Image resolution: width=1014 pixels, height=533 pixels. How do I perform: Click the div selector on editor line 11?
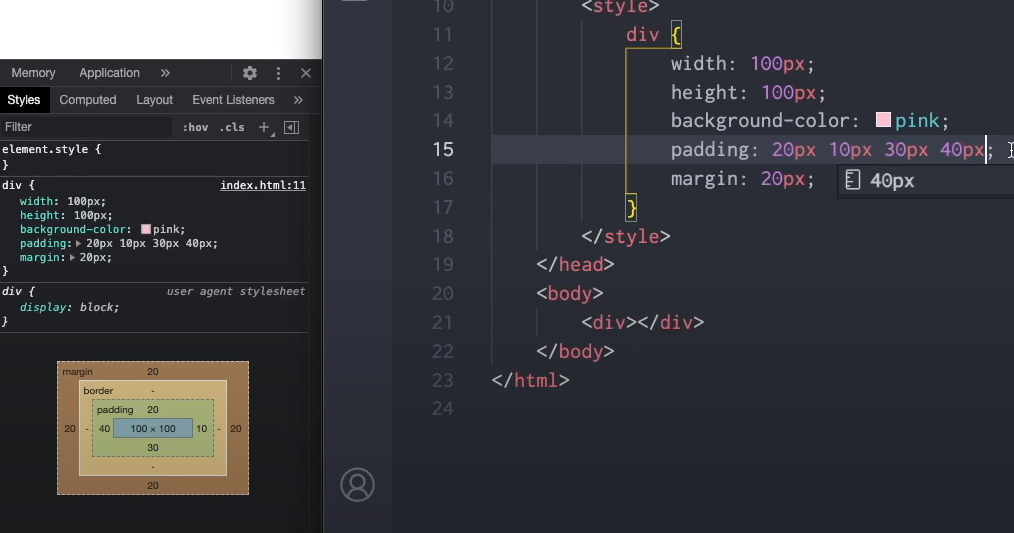pos(642,34)
